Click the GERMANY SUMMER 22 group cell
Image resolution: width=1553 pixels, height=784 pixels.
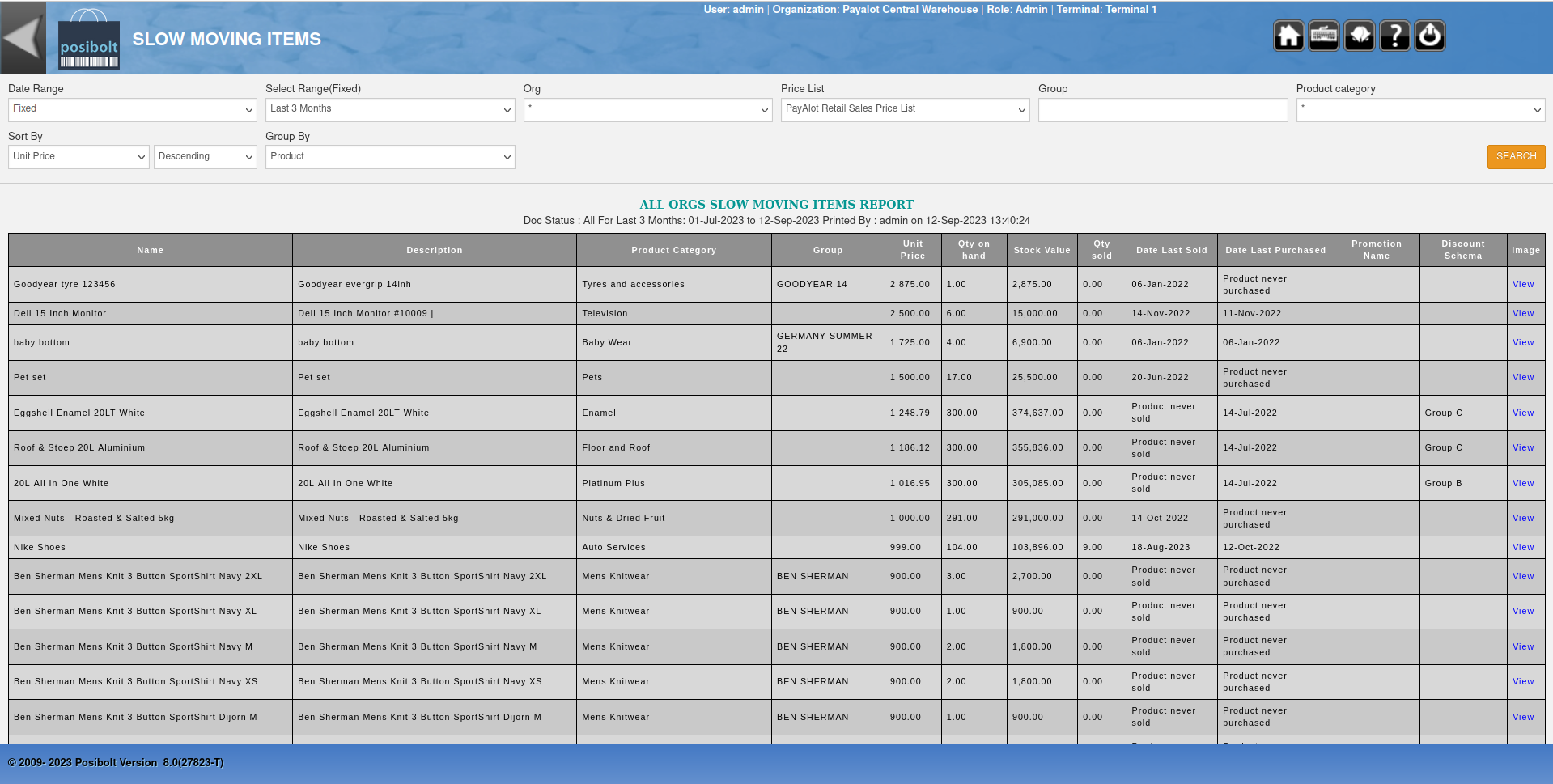828,343
